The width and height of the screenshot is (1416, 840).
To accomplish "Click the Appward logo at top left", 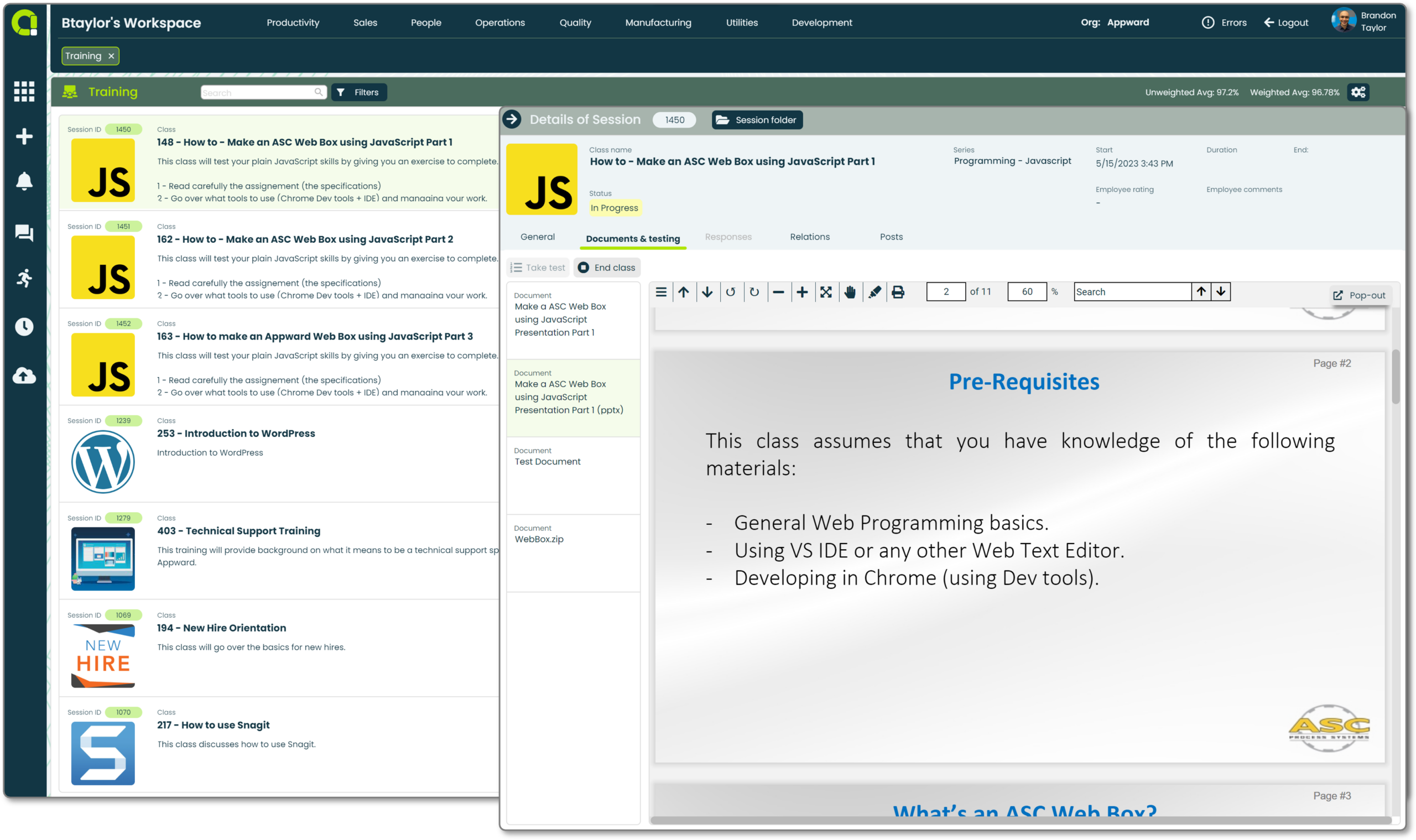I will coord(24,23).
